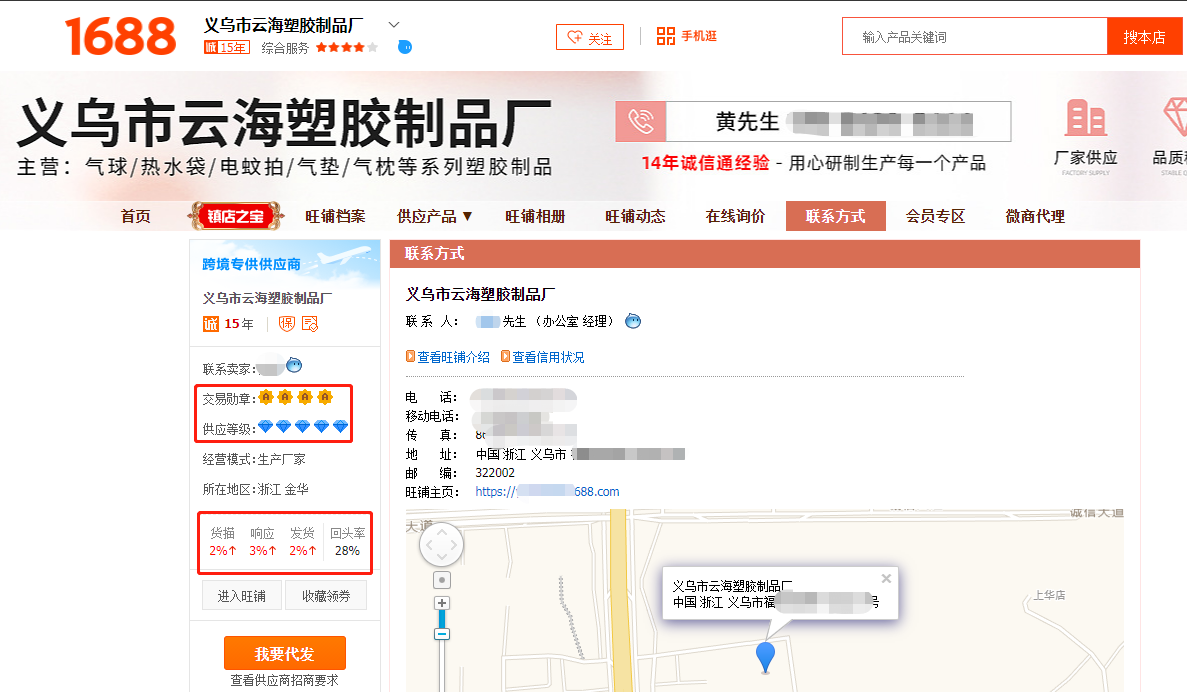Click the 回头率 28% value
This screenshot has height=692, width=1187.
coord(347,550)
